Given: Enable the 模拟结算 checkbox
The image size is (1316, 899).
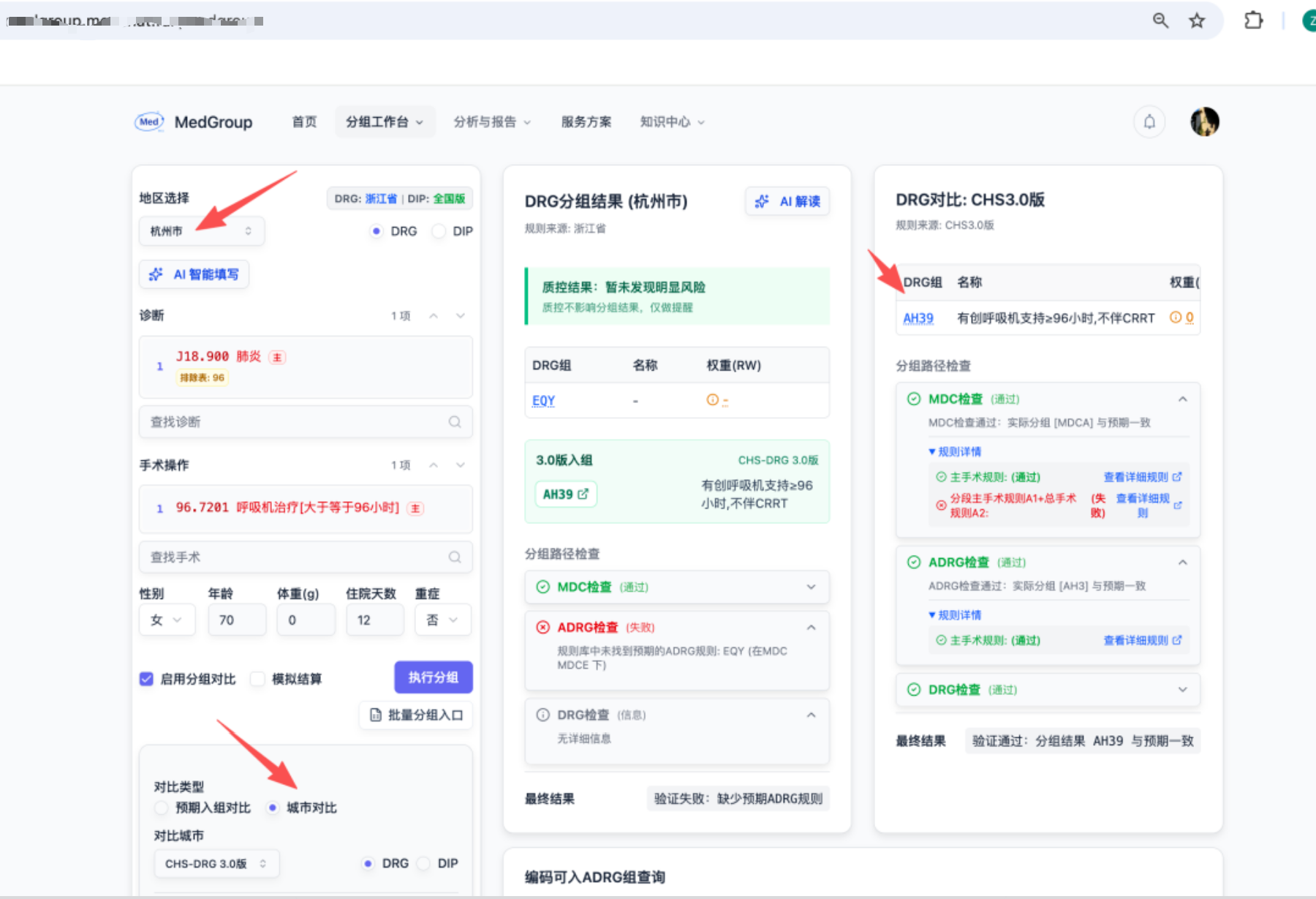Looking at the screenshot, I should tap(257, 679).
